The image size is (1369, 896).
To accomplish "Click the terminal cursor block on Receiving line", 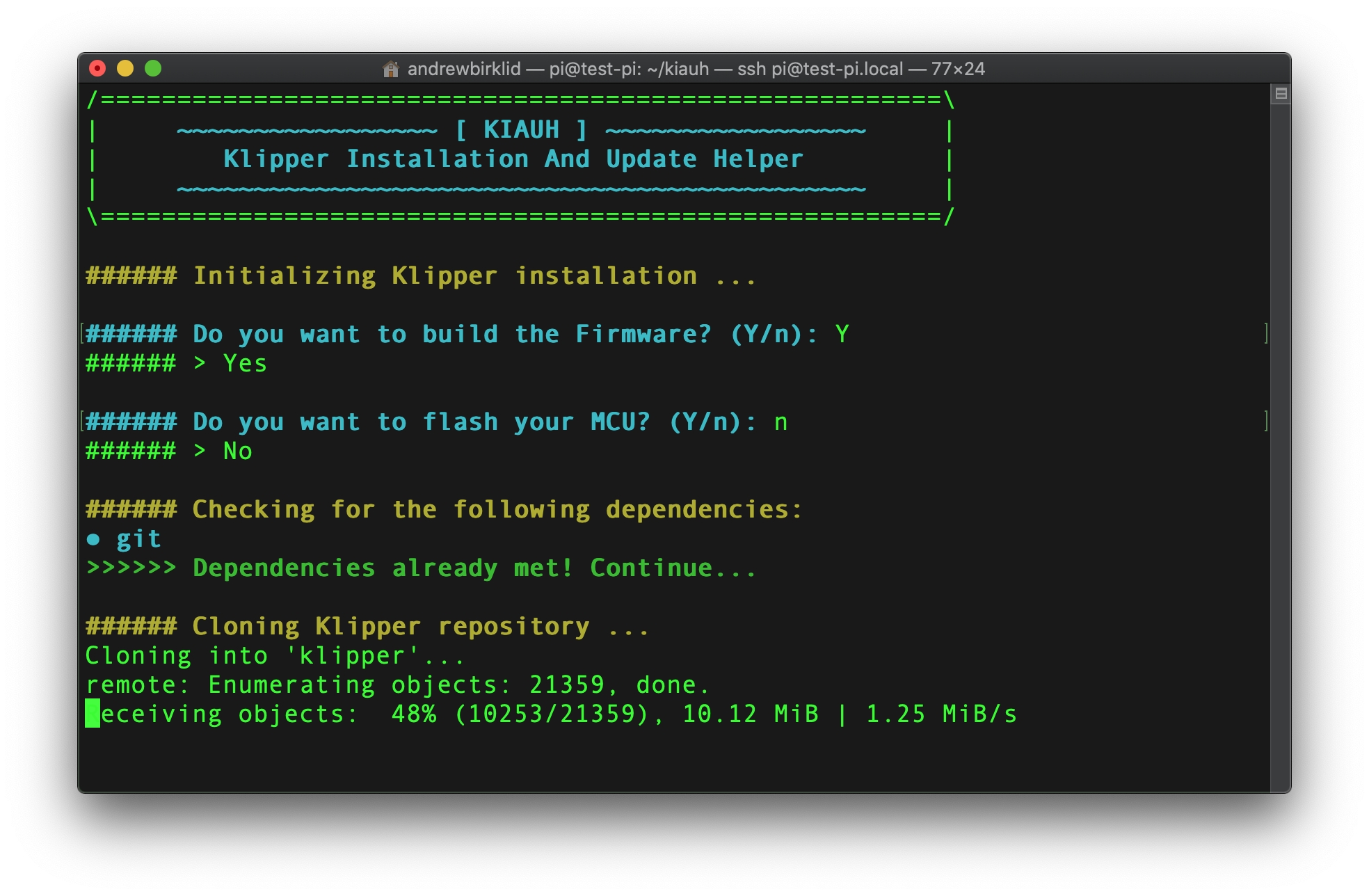I will tap(93, 714).
